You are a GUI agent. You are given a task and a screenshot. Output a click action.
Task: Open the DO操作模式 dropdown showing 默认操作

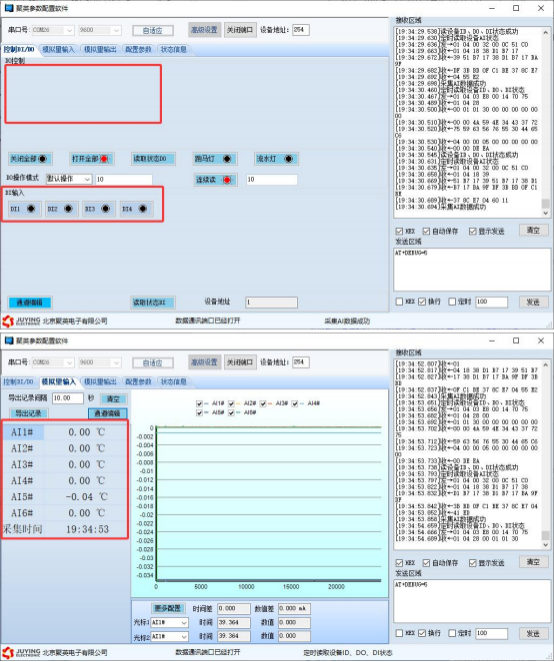(x=69, y=179)
